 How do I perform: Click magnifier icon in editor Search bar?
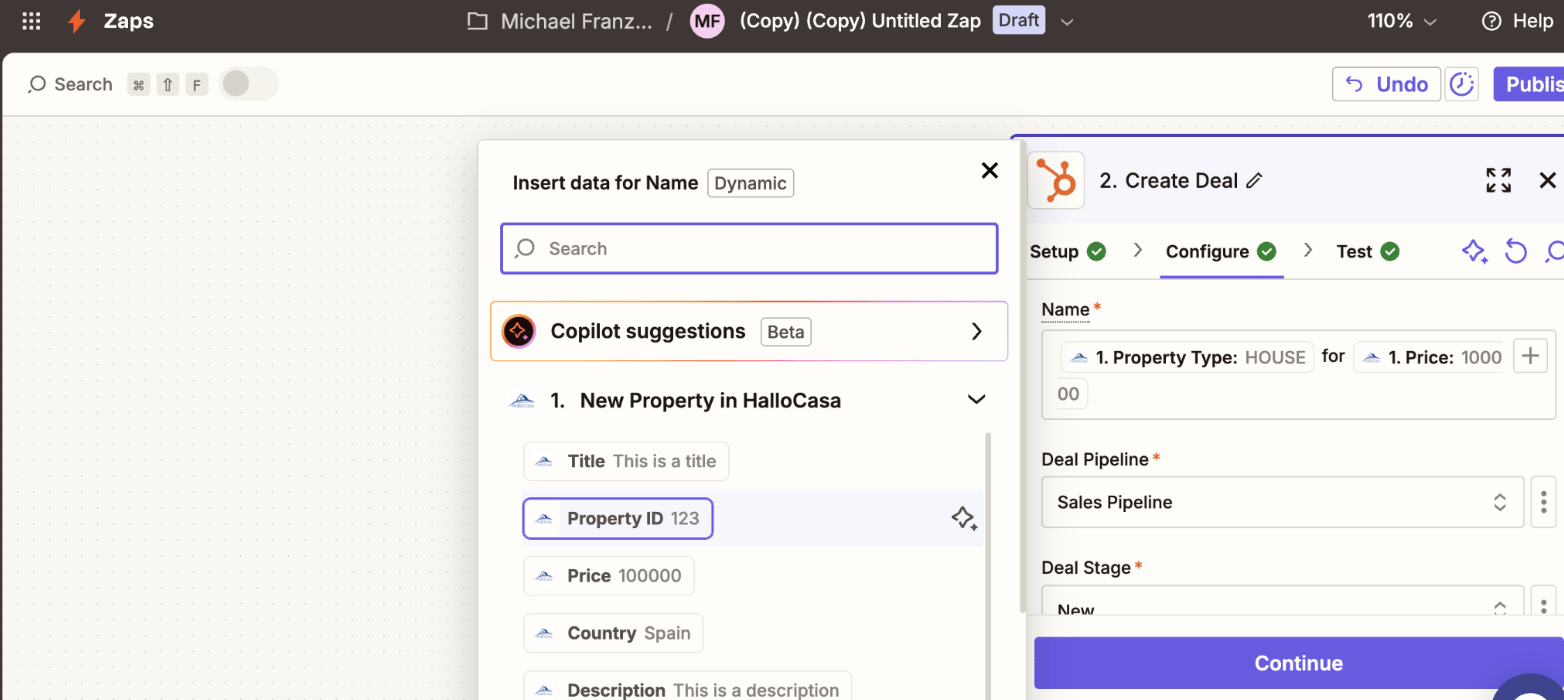pyautogui.click(x=37, y=84)
